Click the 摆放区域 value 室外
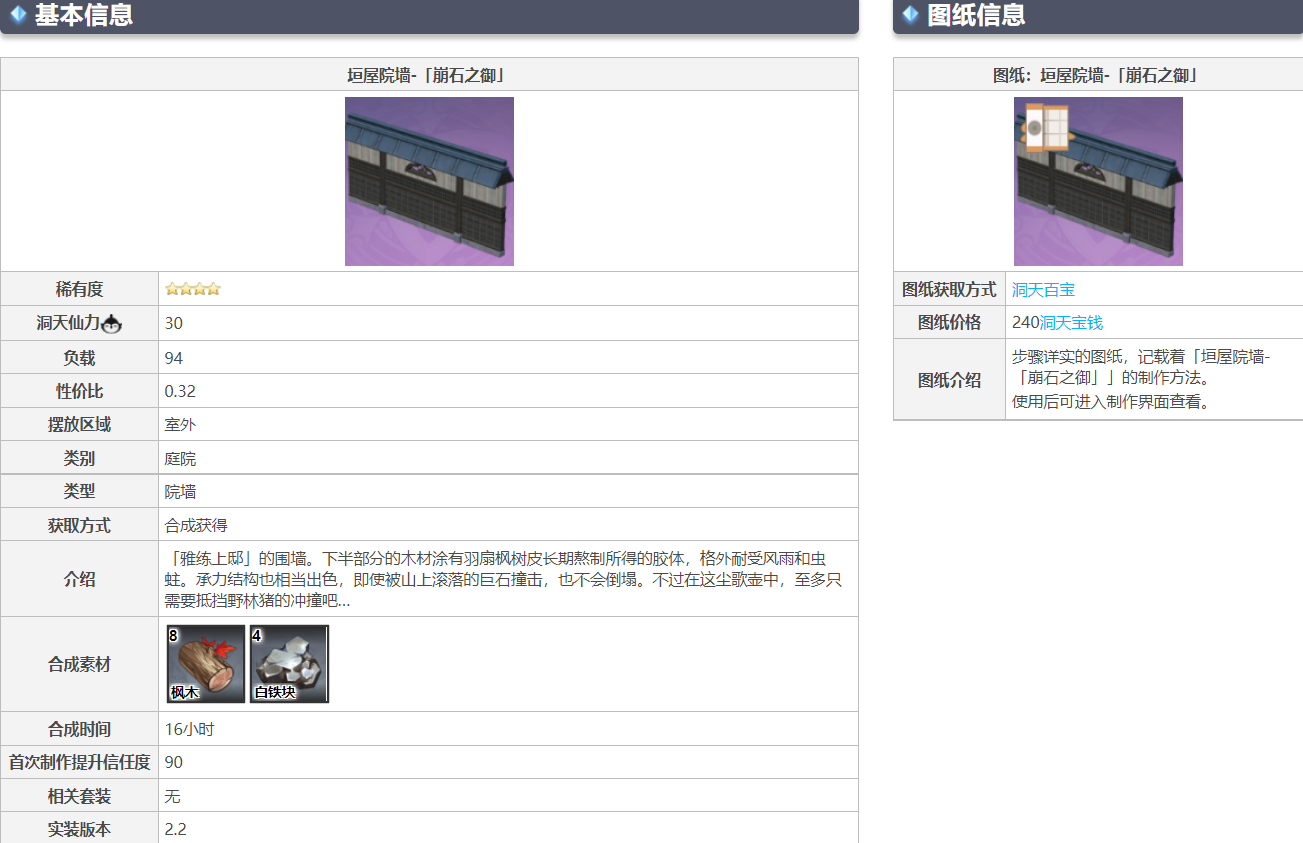The height and width of the screenshot is (843, 1303). point(180,424)
